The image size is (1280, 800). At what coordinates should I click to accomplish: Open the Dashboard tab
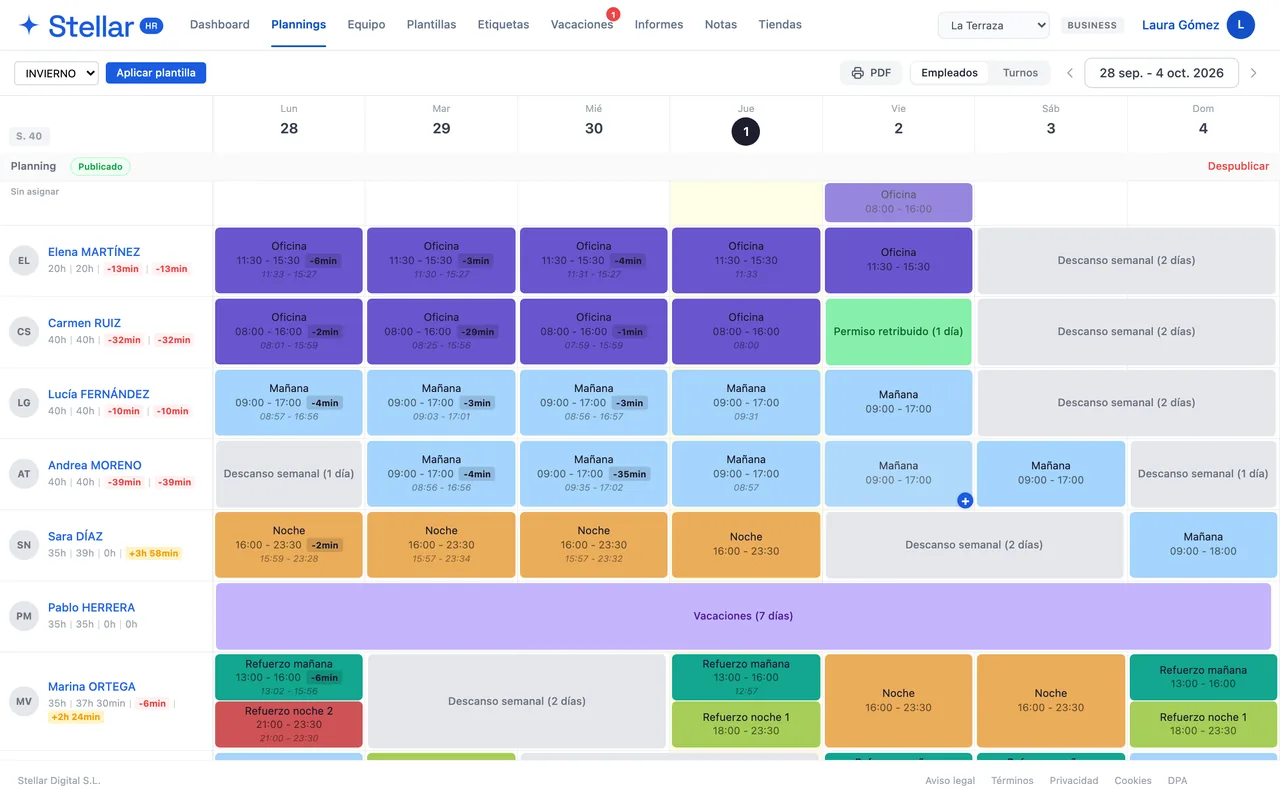220,25
